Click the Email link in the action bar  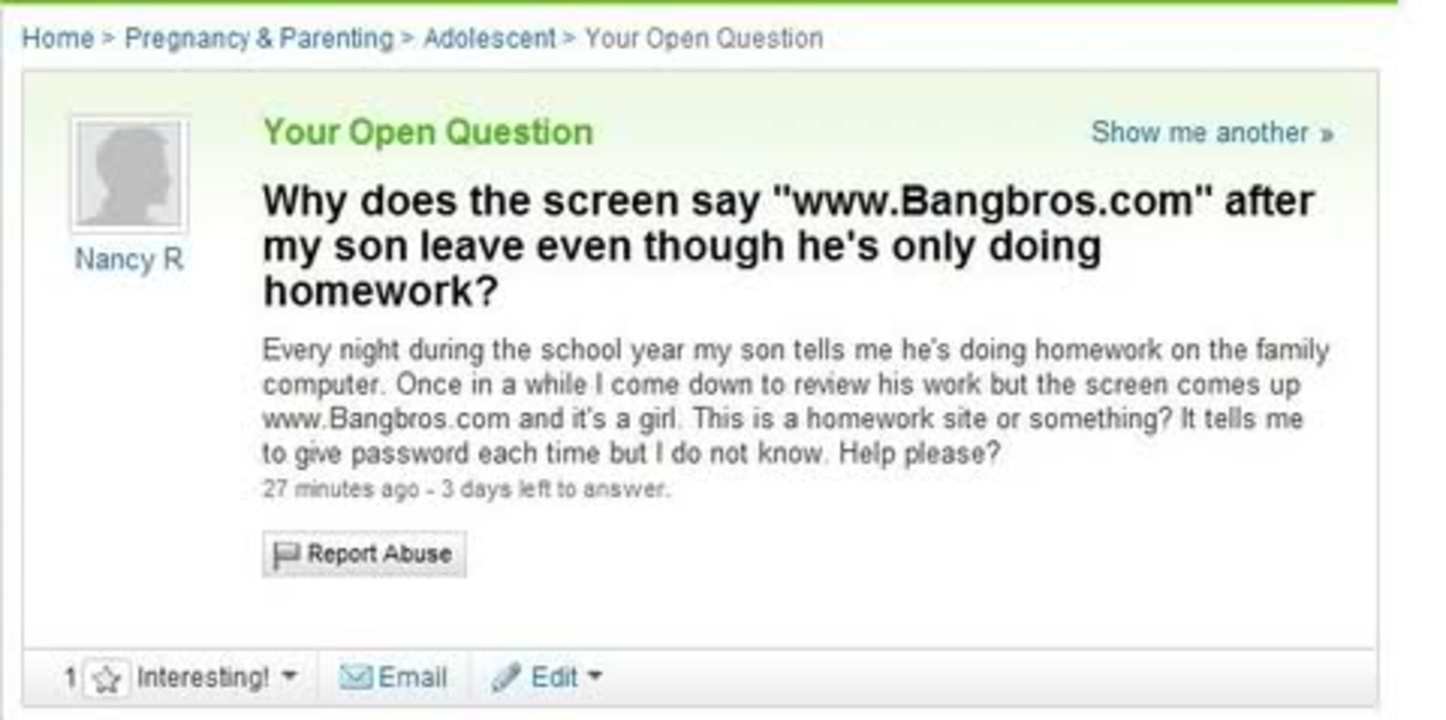[393, 678]
